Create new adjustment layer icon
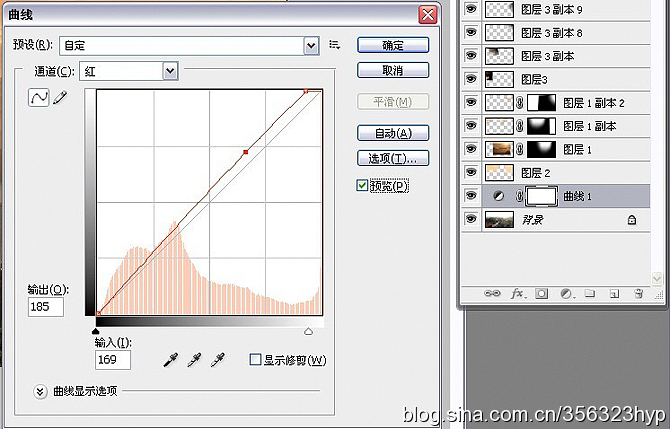The image size is (670, 429). point(567,294)
